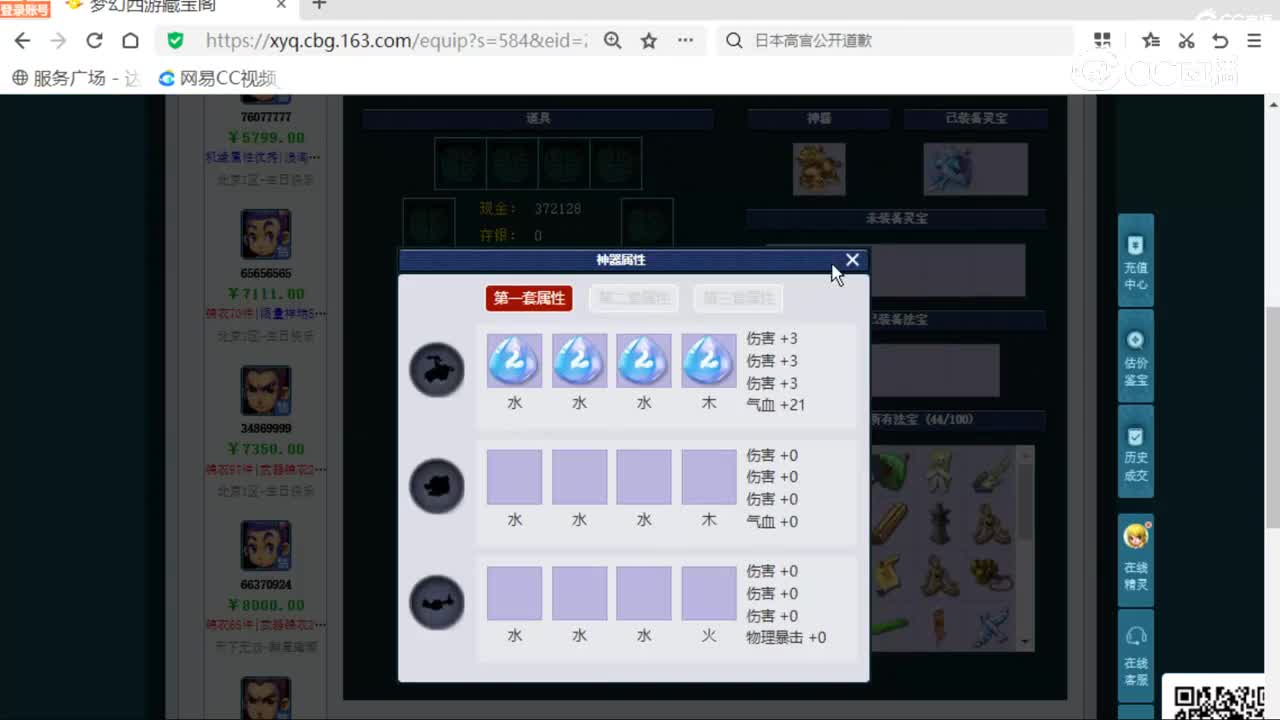Open the 估价鉴宝 tool in the sidebar
Image resolution: width=1280 pixels, height=720 pixels.
click(x=1136, y=357)
